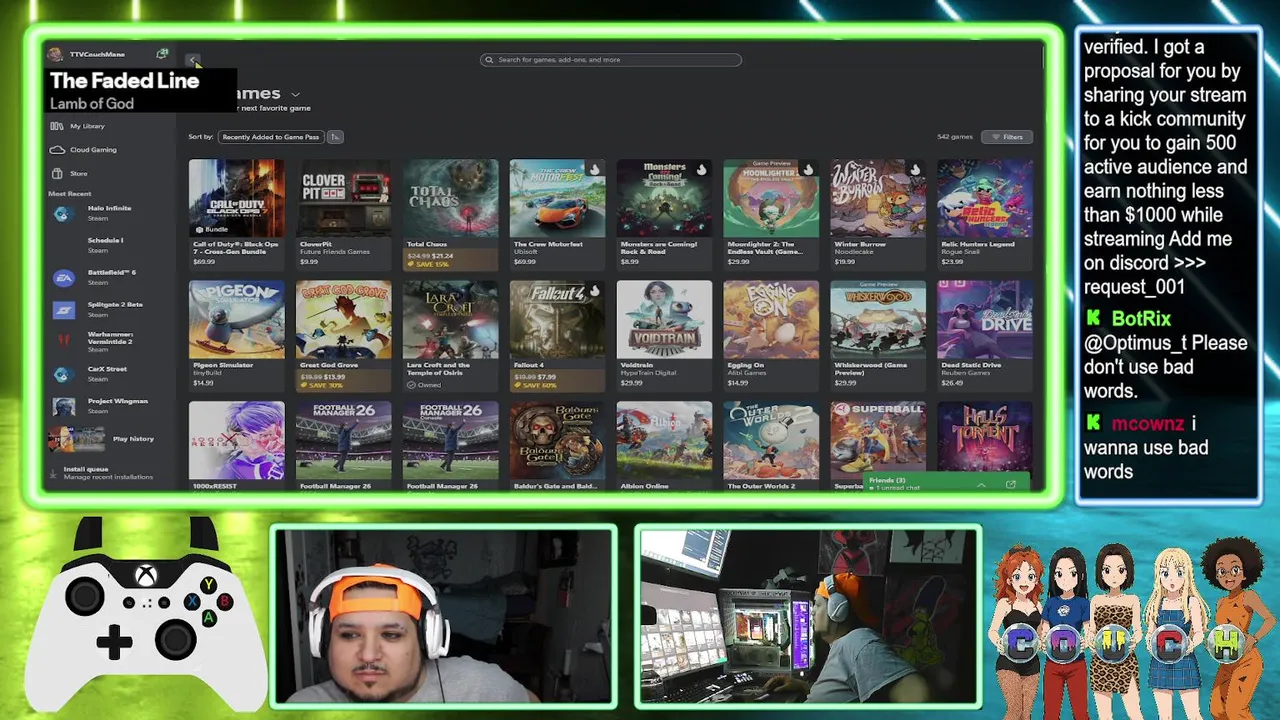Open the Pigeon Simulator game tile
The image size is (1280, 720).
pos(236,334)
